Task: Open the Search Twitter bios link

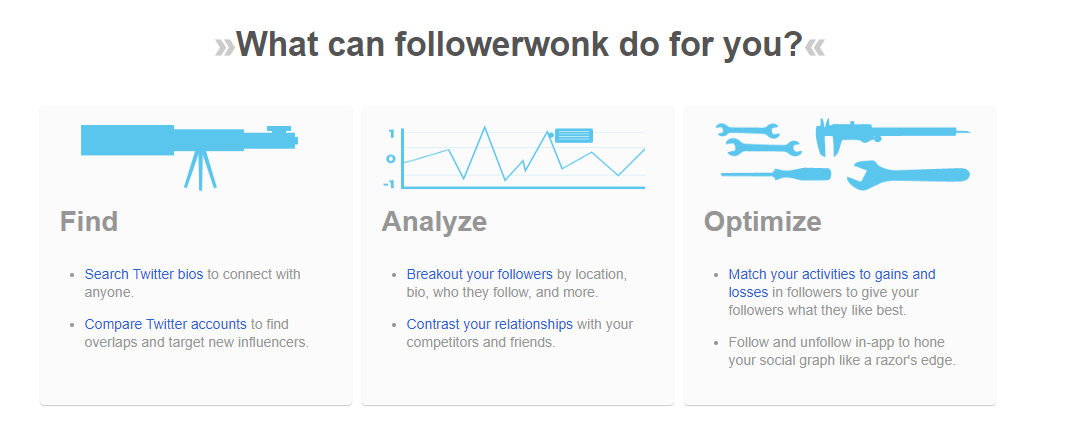Action: 144,274
